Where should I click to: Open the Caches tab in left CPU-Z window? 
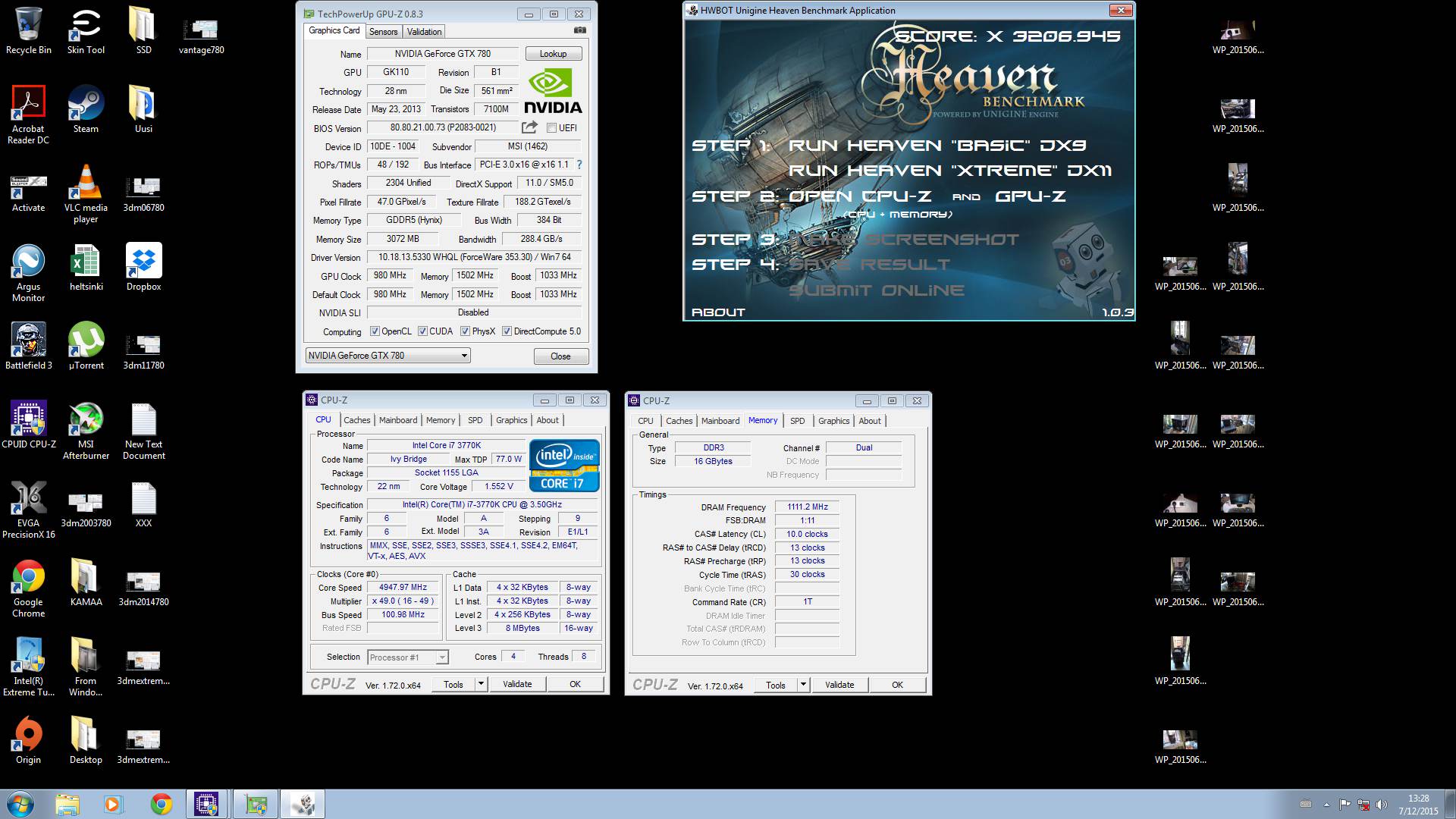coord(356,420)
